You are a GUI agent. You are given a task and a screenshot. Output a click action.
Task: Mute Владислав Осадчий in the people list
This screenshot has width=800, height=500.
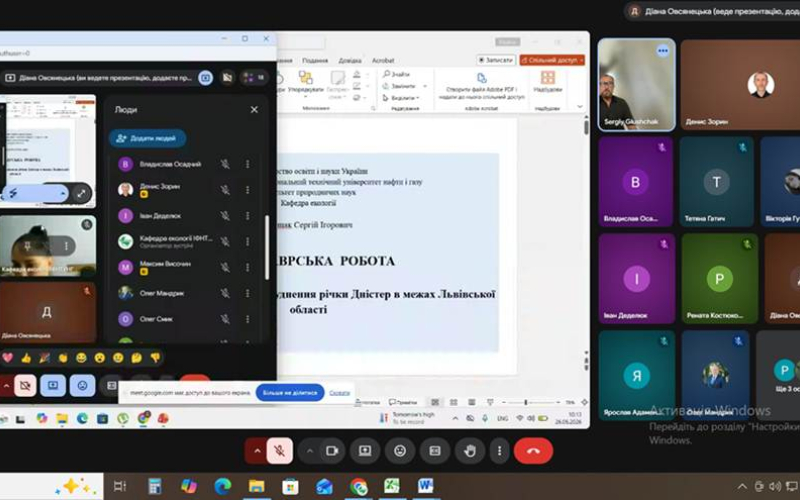[225, 164]
